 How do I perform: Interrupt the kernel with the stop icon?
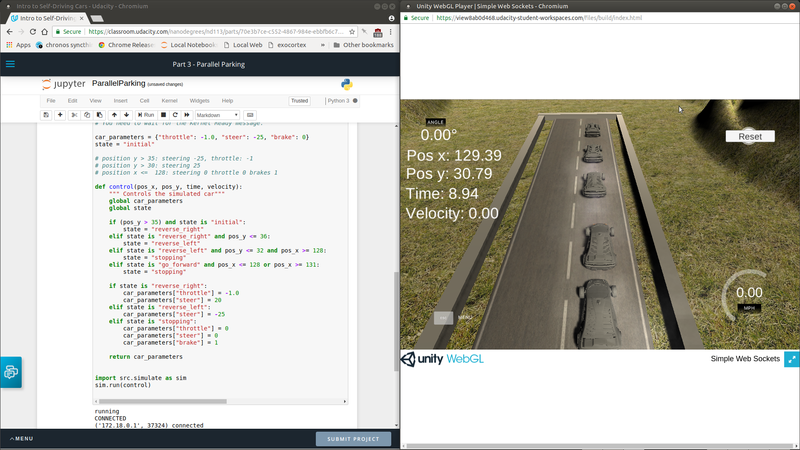click(x=163, y=115)
